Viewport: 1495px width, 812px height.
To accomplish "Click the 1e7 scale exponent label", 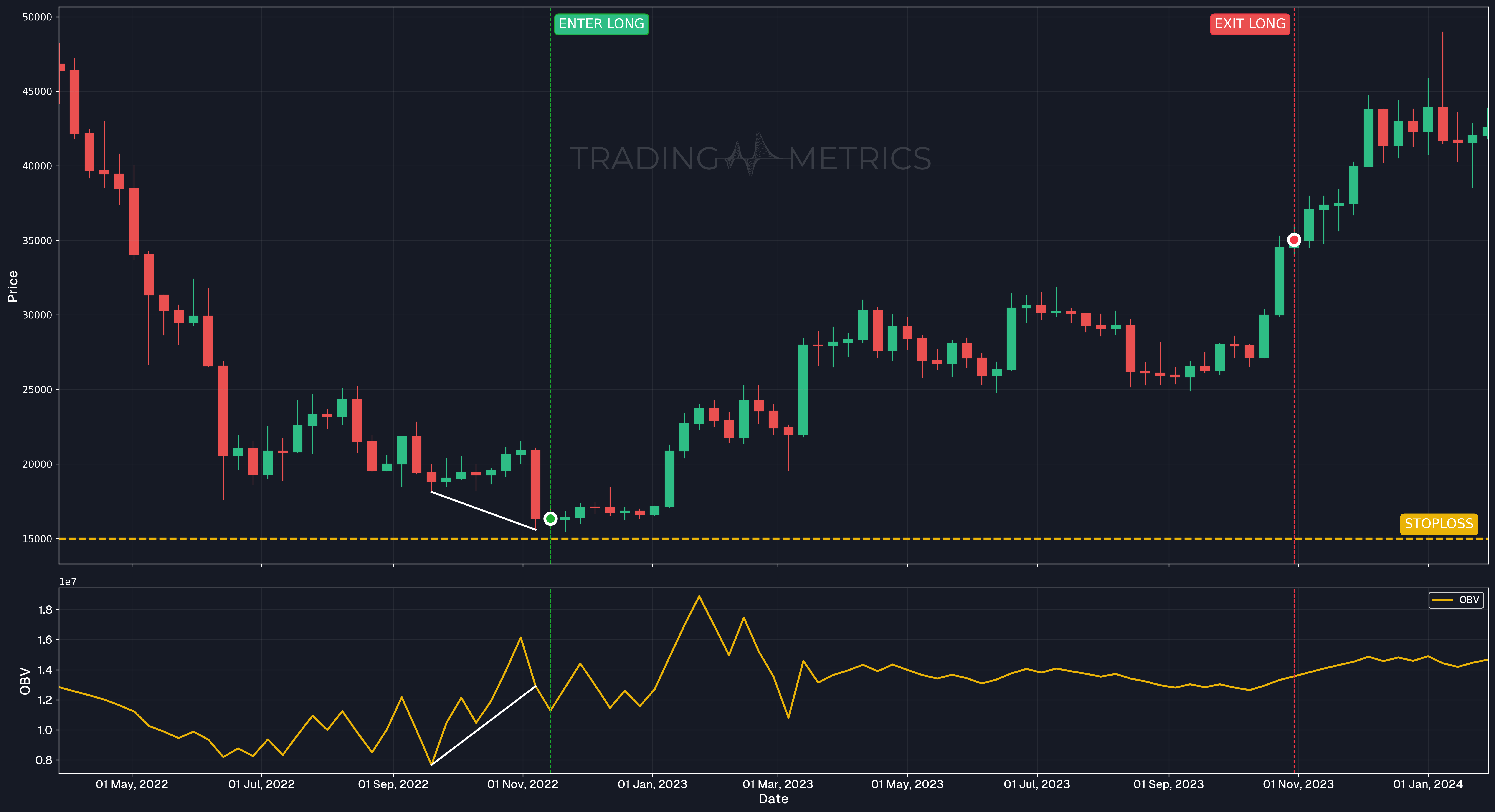I will (x=68, y=582).
